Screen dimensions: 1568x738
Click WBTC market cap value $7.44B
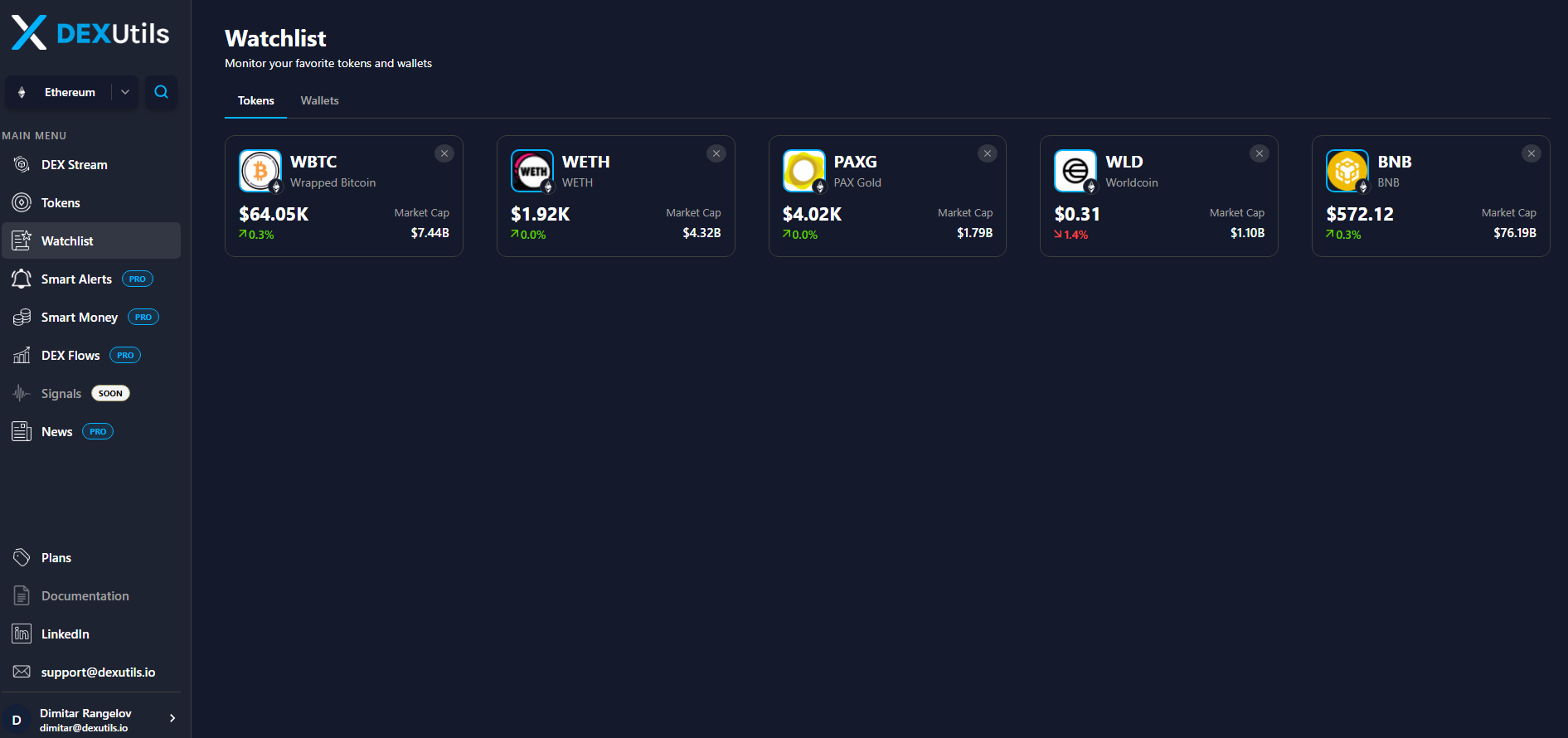tap(430, 233)
